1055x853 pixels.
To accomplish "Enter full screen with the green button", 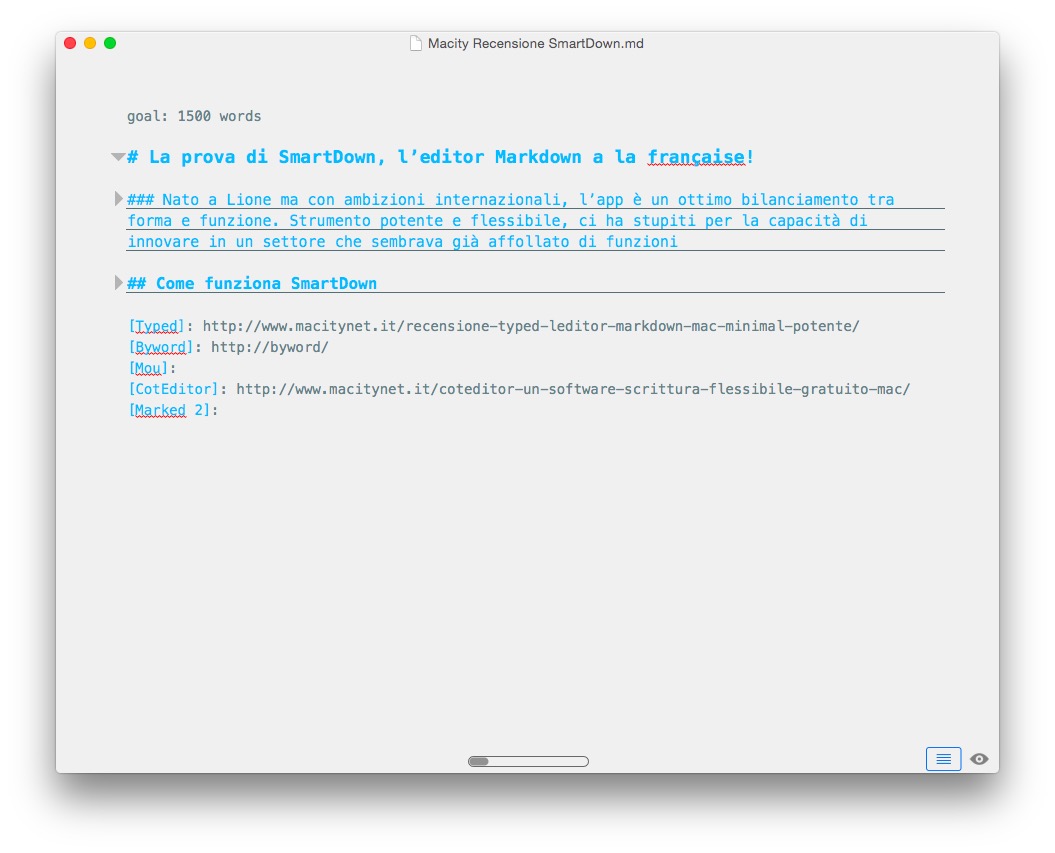I will pos(110,43).
